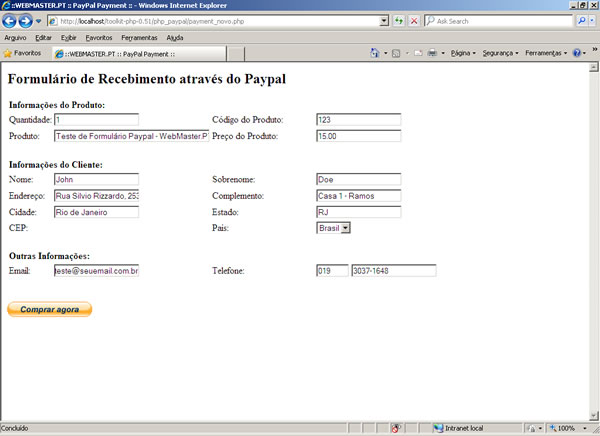Viewport: 600px width, 436px height.
Task: Click the Ask Search box
Action: click(498, 21)
